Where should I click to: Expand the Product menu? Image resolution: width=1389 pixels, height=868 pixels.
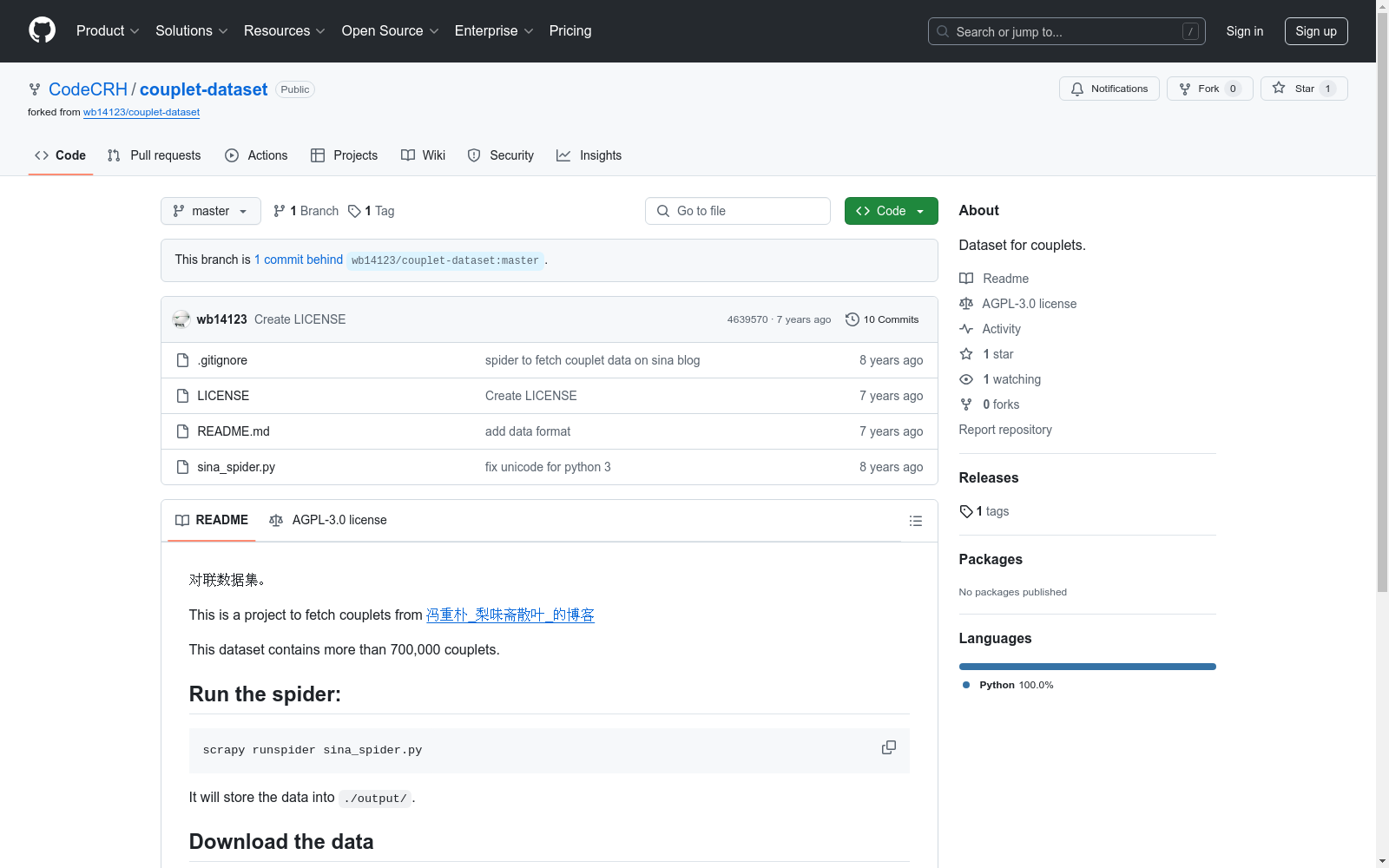pos(108,30)
